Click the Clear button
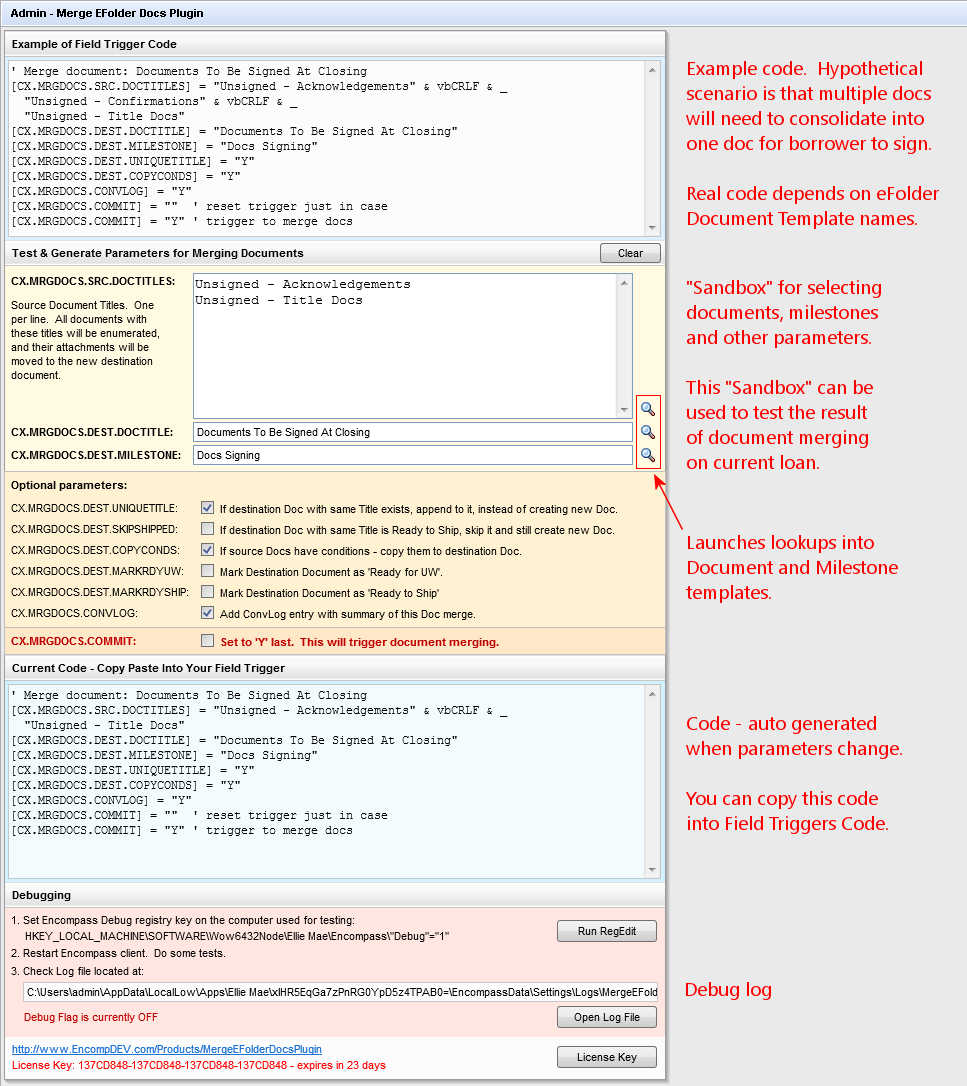 (x=630, y=253)
